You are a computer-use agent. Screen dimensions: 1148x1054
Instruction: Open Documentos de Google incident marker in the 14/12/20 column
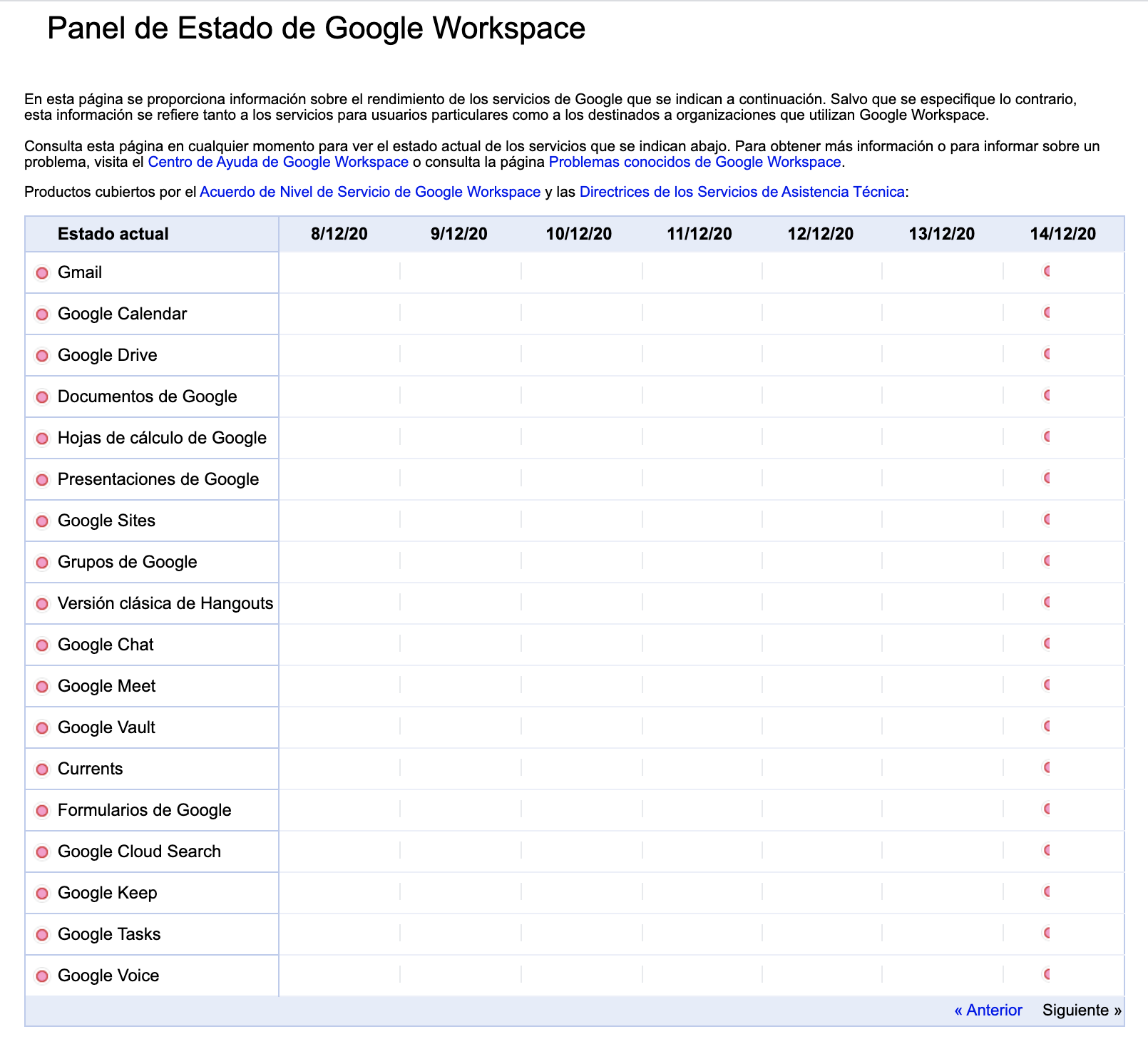pyautogui.click(x=1047, y=395)
